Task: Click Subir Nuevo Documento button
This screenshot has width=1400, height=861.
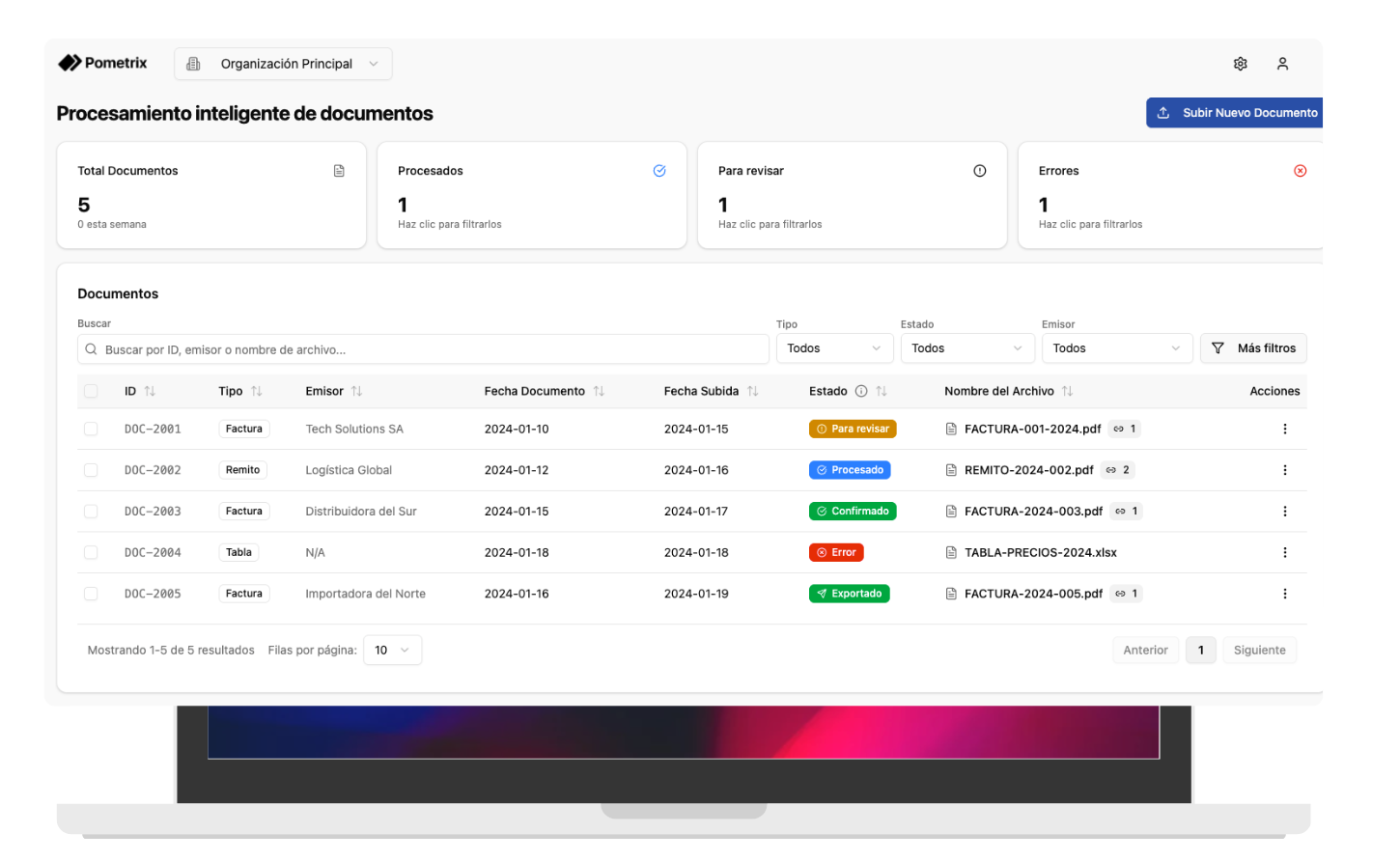Action: [1236, 113]
